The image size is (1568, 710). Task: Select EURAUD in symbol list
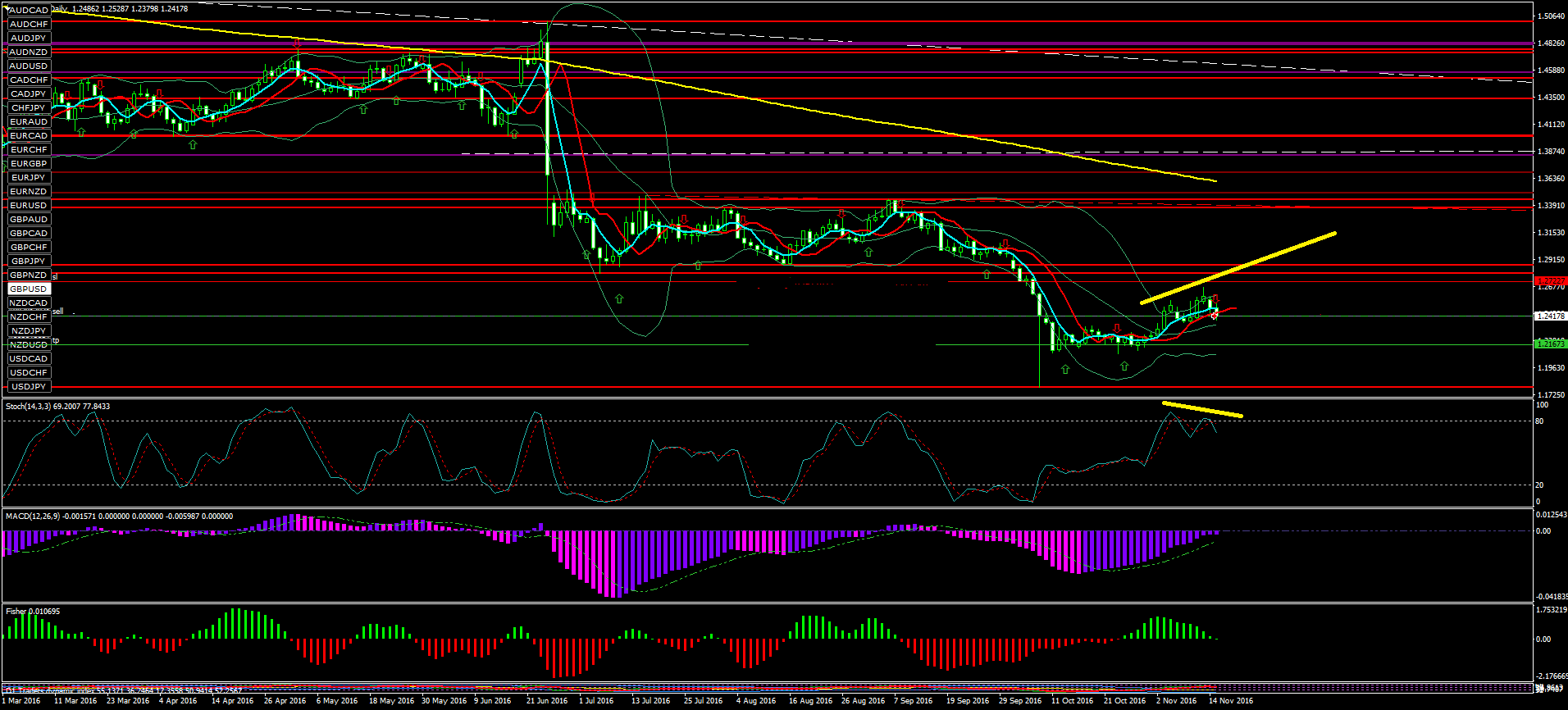[29, 122]
